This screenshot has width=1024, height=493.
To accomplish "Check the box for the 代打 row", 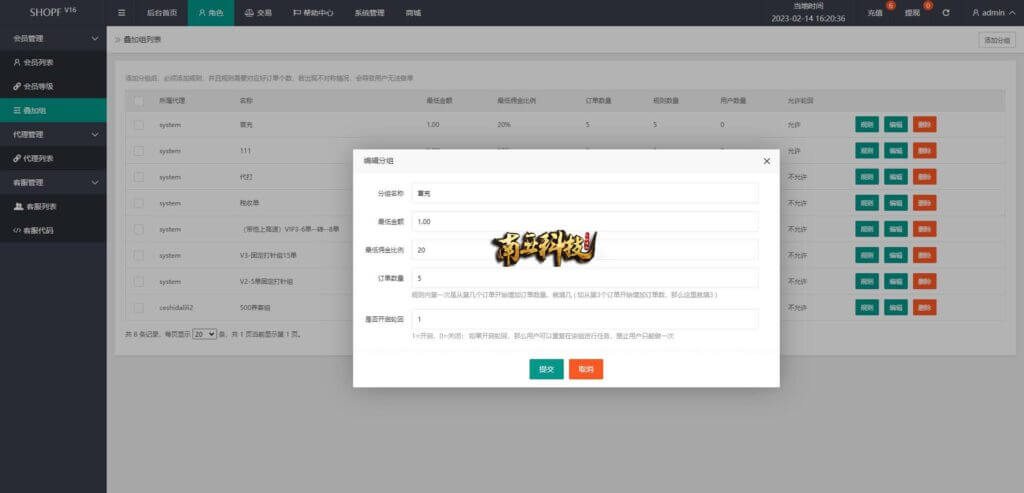I will pyautogui.click(x=138, y=177).
